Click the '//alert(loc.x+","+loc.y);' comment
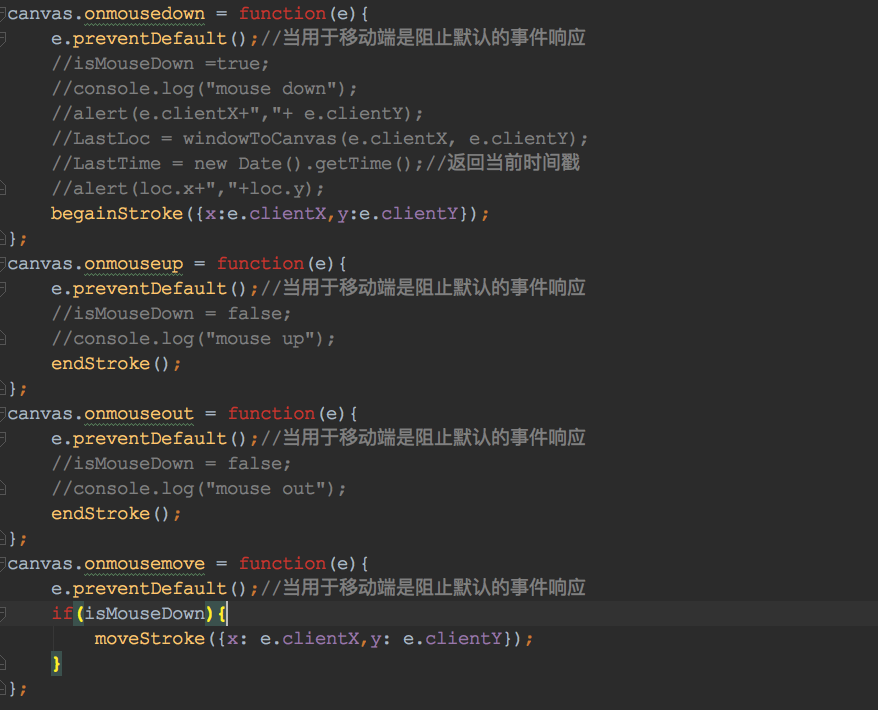This screenshot has width=878, height=710. click(x=188, y=188)
